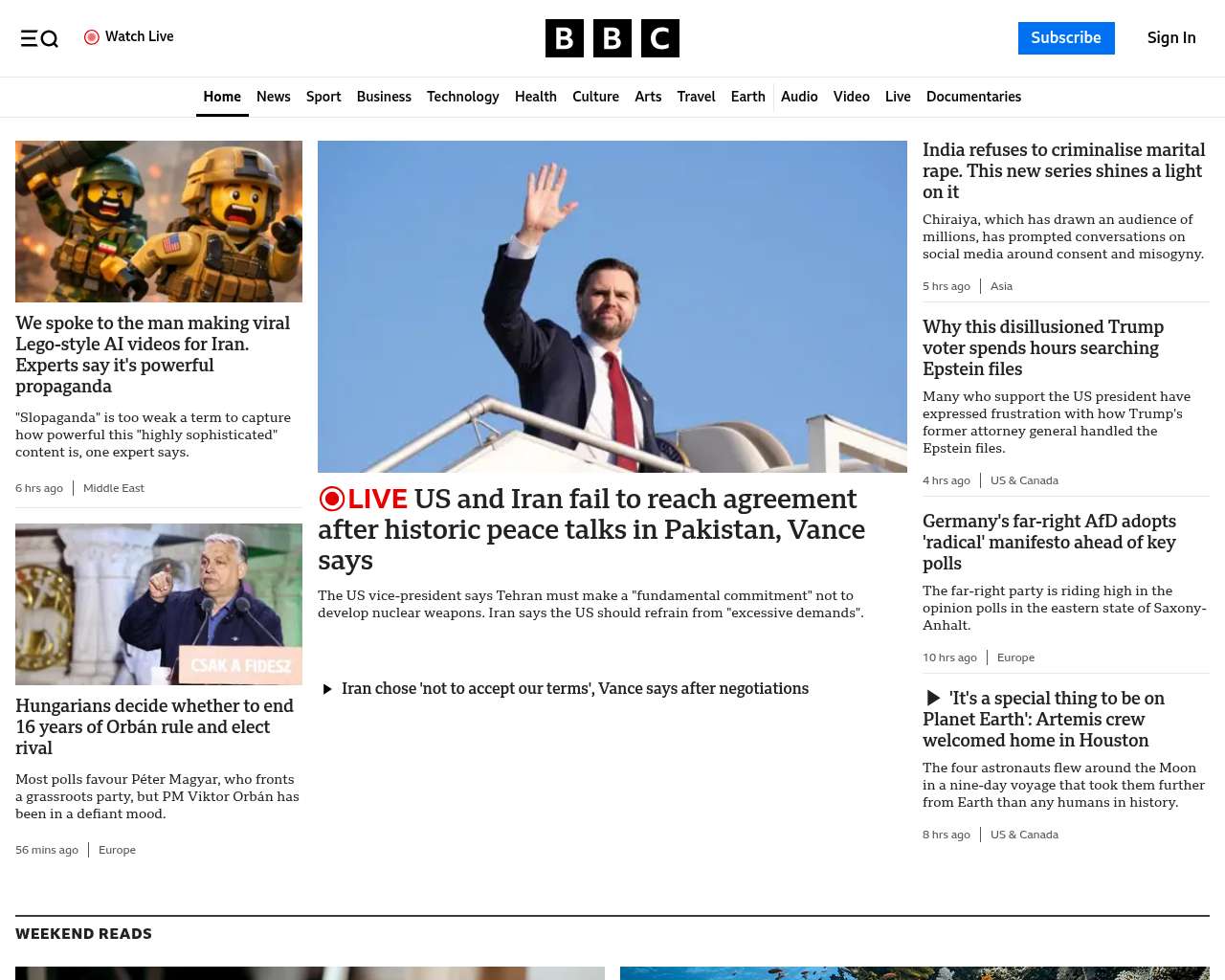The width and height of the screenshot is (1225, 980).
Task: Open the Hungarians decide Orbán rule headline
Action: (x=155, y=727)
